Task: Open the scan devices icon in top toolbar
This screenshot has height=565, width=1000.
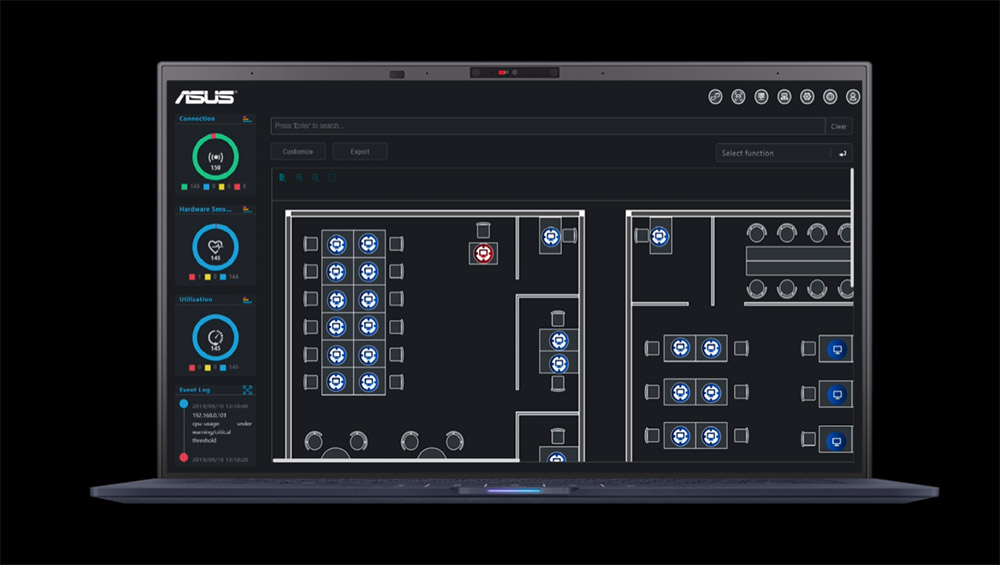Action: [x=738, y=97]
